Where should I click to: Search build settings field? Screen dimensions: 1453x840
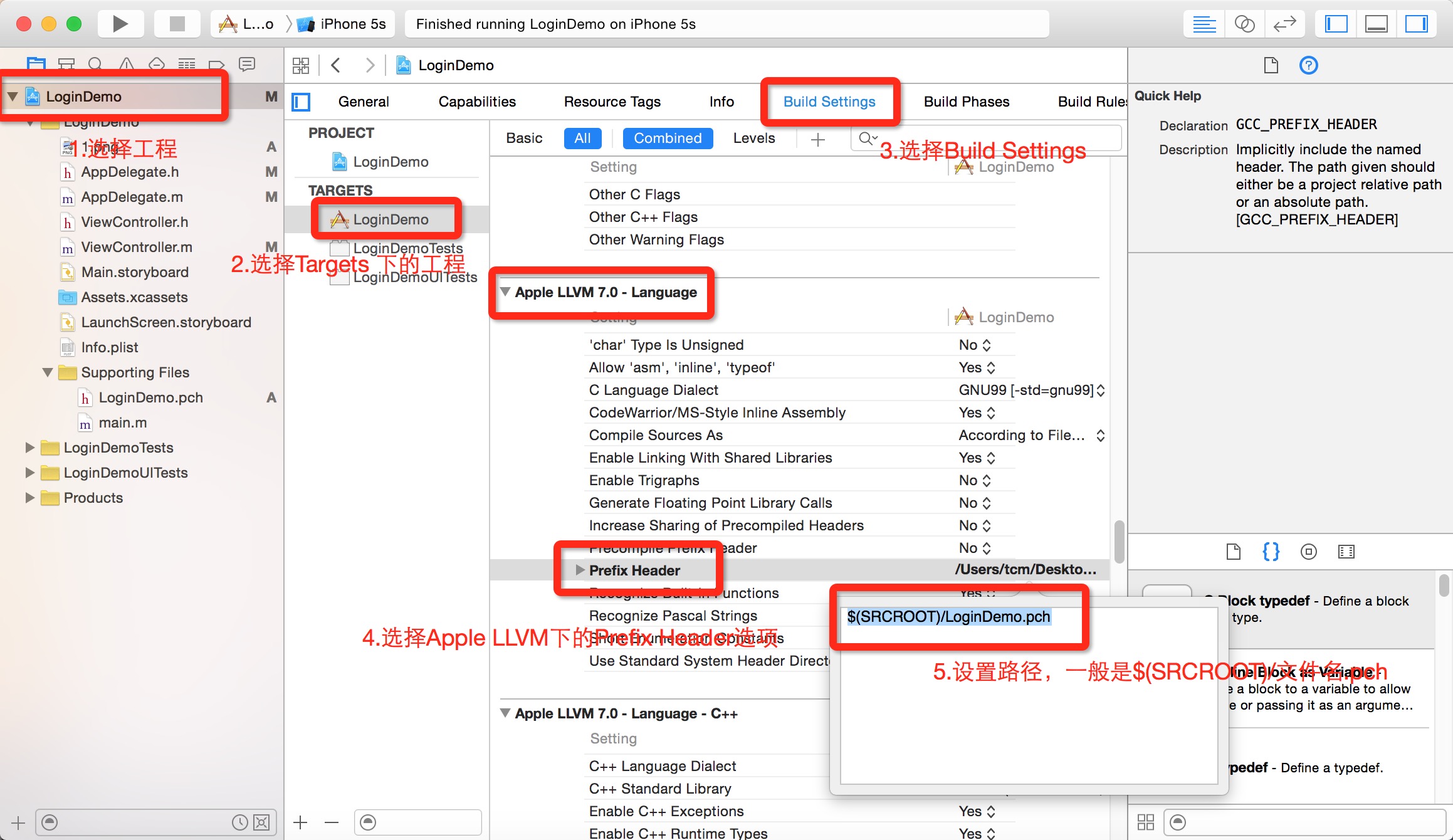987,138
